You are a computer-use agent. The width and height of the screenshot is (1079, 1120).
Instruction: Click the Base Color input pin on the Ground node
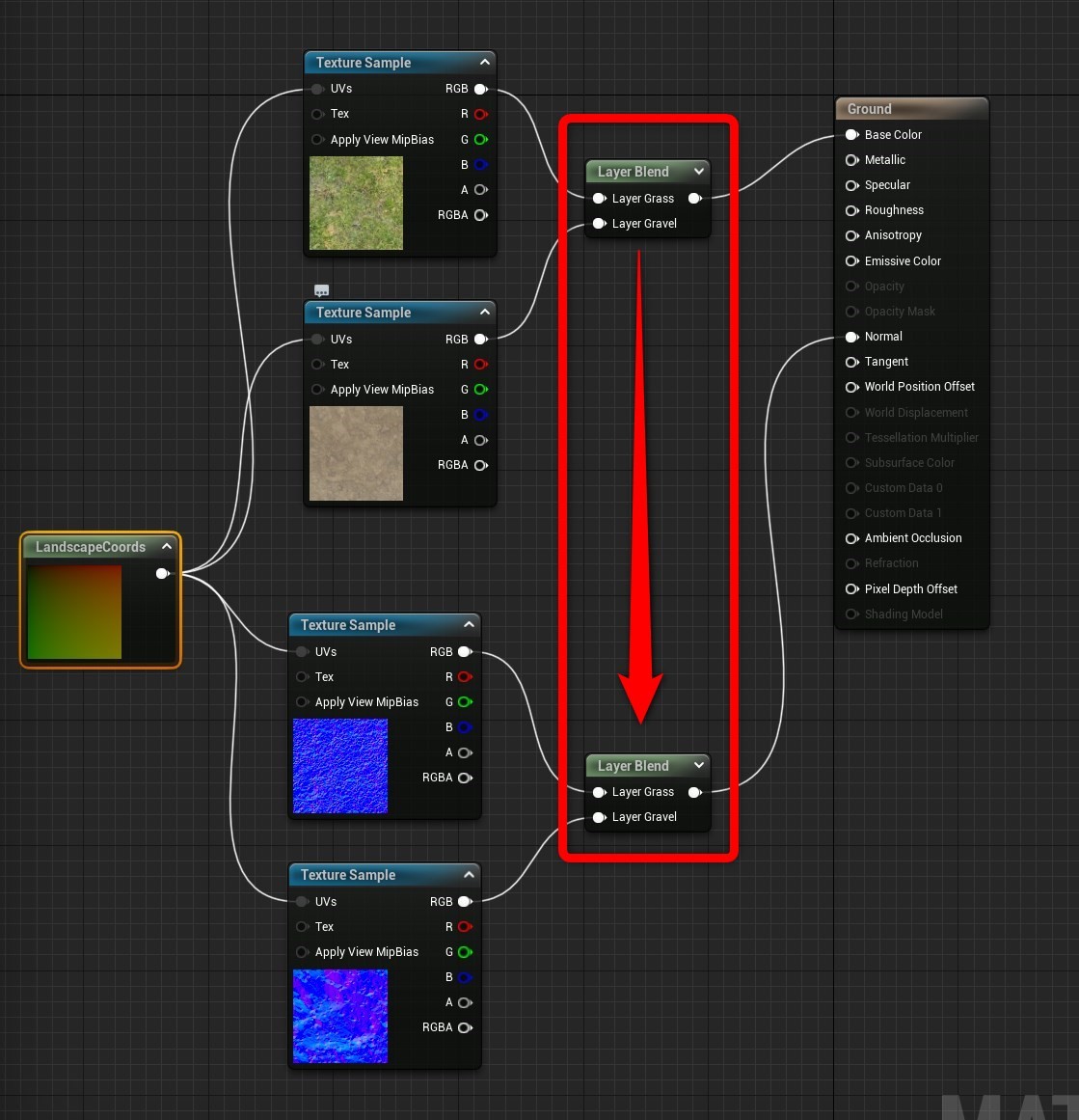tap(851, 134)
